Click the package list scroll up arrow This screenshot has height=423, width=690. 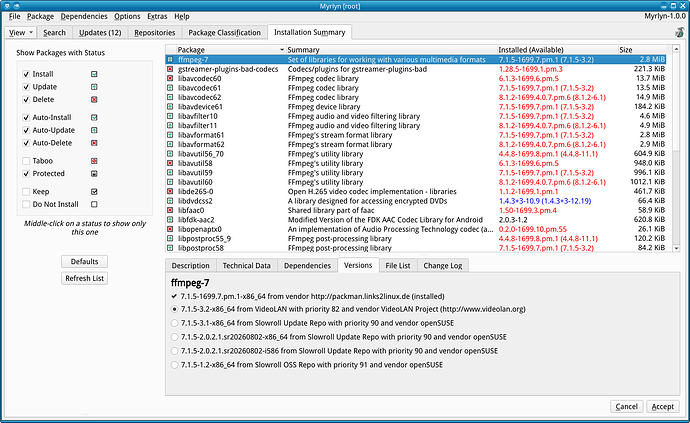click(676, 49)
